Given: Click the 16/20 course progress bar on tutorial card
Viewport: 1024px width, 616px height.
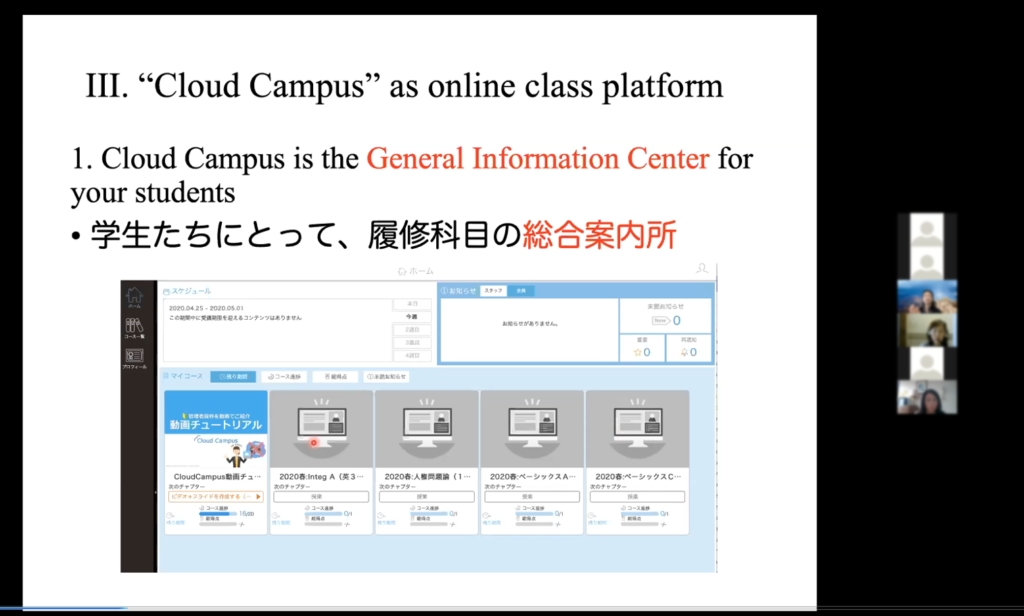Looking at the screenshot, I should point(218,514).
